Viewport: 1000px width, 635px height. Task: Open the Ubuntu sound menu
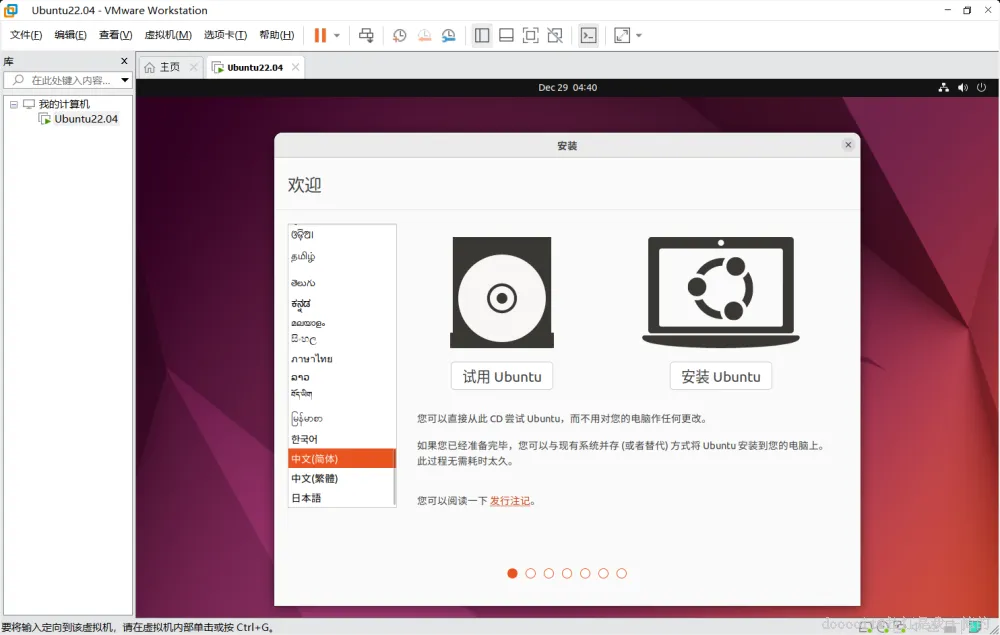click(961, 87)
